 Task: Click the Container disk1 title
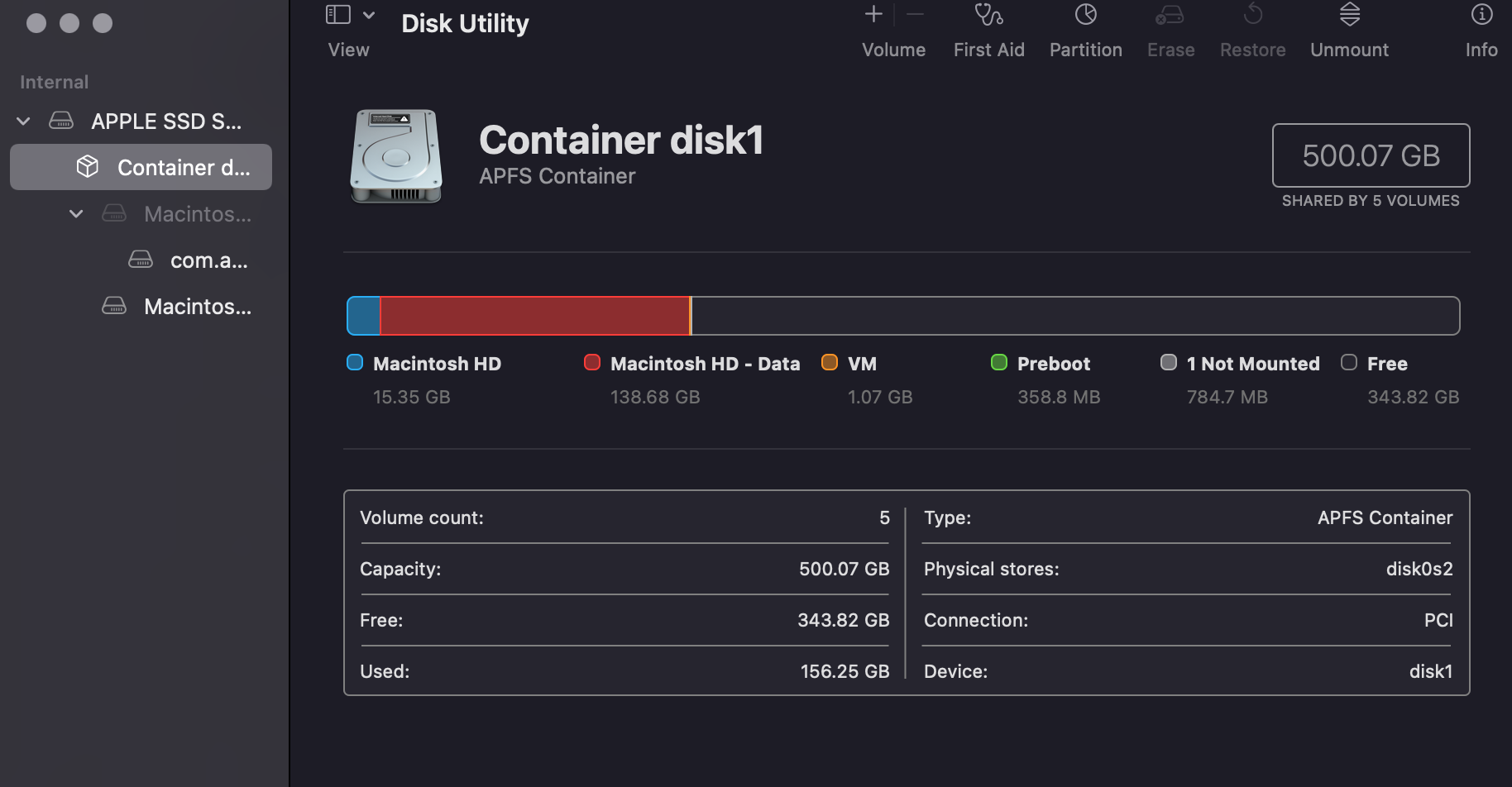(621, 140)
